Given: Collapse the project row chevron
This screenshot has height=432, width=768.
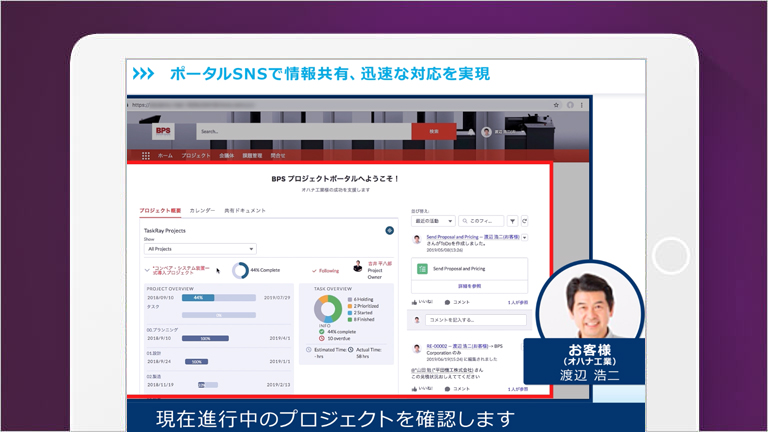Looking at the screenshot, I should (x=147, y=270).
